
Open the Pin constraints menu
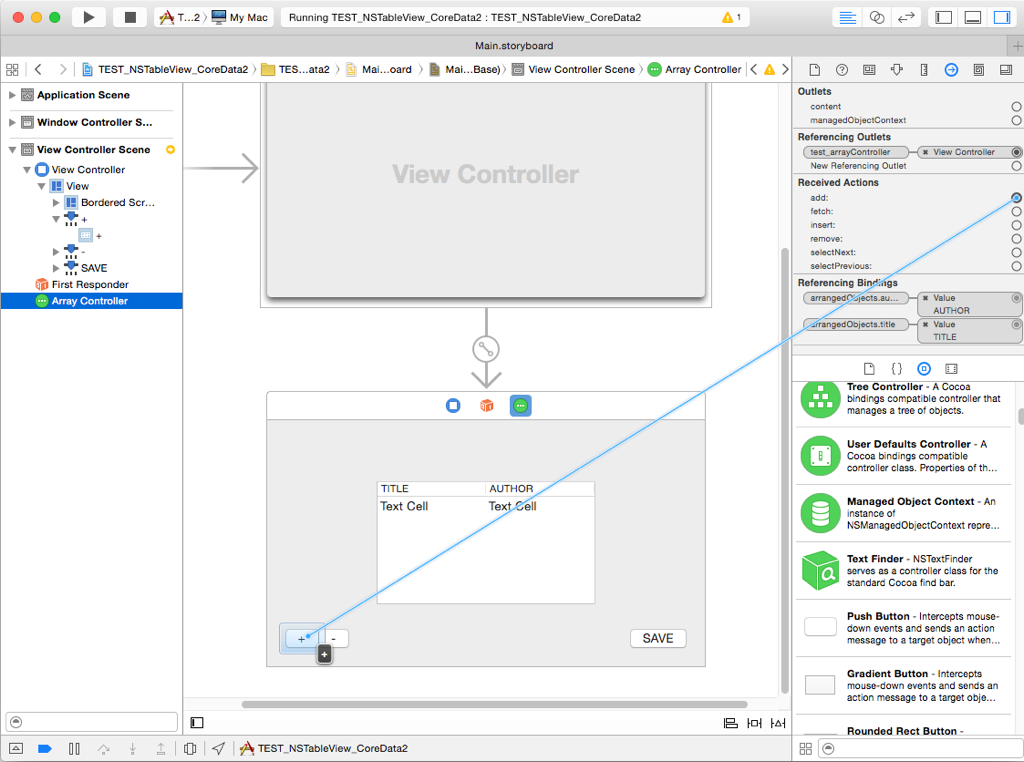(x=754, y=723)
